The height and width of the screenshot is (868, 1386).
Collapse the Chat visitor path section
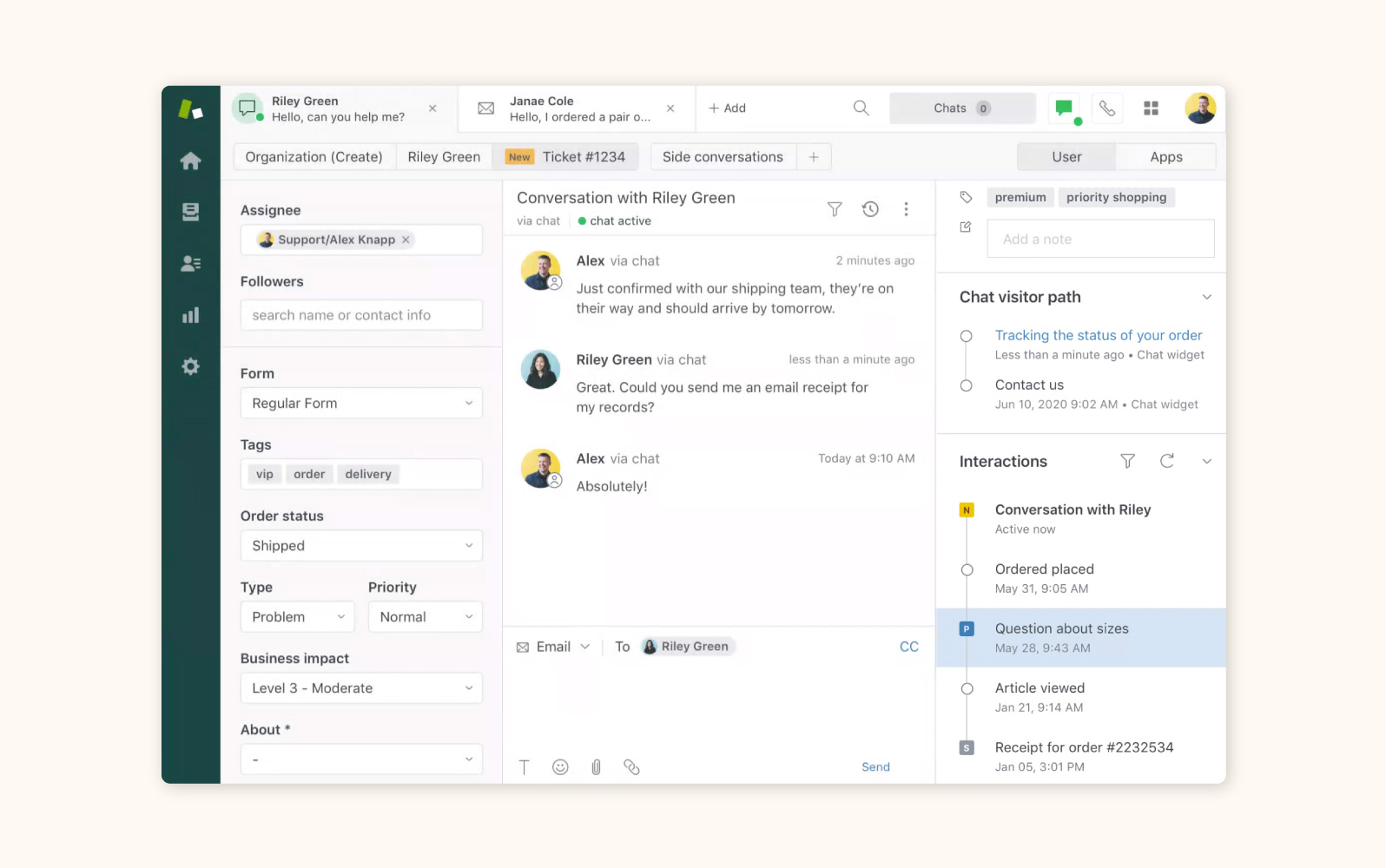(x=1206, y=297)
